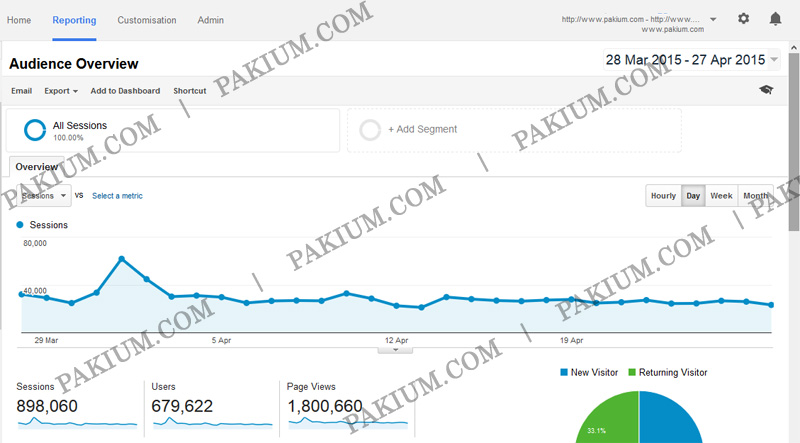This screenshot has width=800, height=443.
Task: Click the Sessions legend dot
Action: (x=21, y=225)
